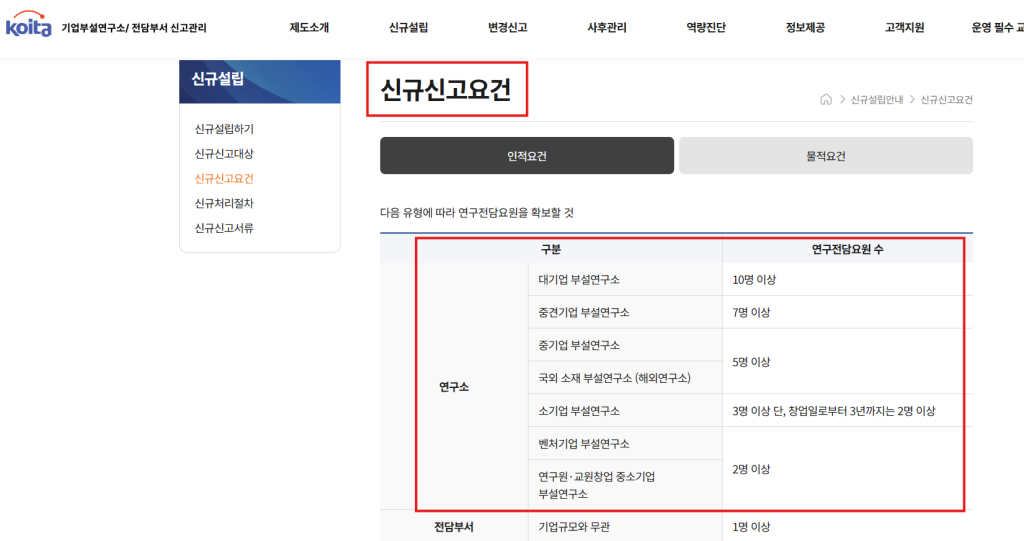Open 신규신고서류 sidebar link
This screenshot has height=541, width=1024.
click(224, 228)
